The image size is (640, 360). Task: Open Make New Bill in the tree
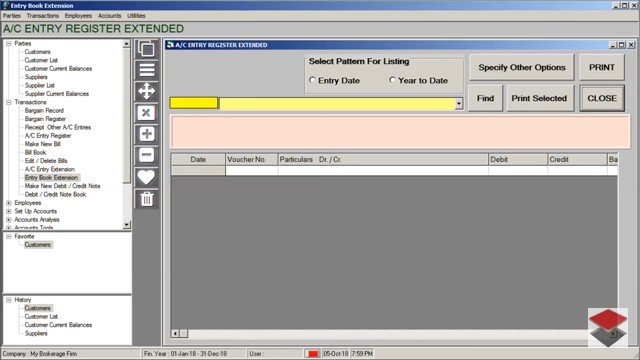coord(42,144)
